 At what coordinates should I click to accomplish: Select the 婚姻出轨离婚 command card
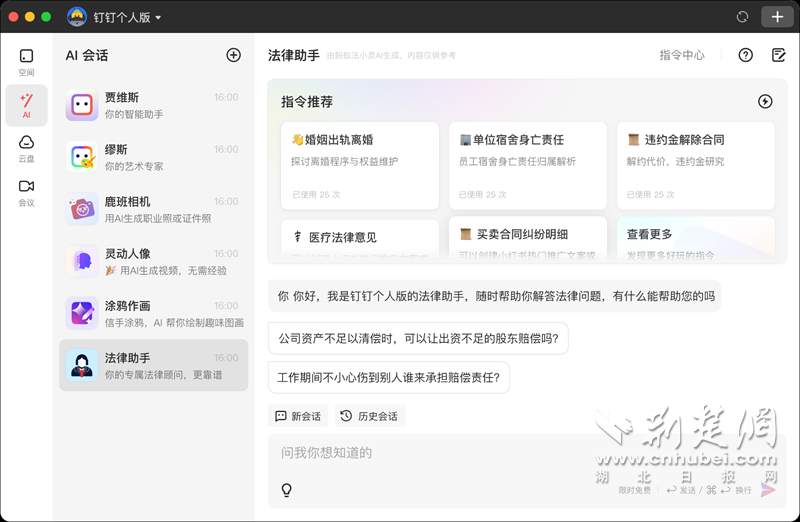click(360, 165)
